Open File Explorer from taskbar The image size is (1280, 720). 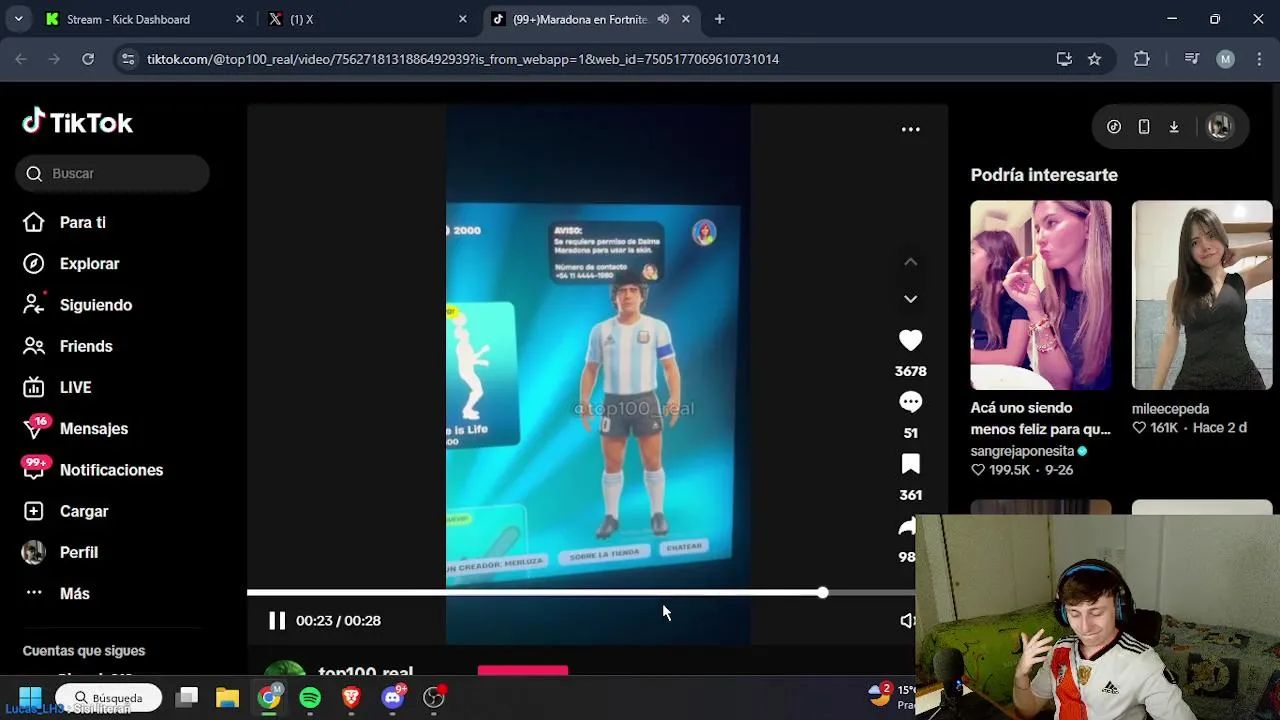[x=227, y=697]
